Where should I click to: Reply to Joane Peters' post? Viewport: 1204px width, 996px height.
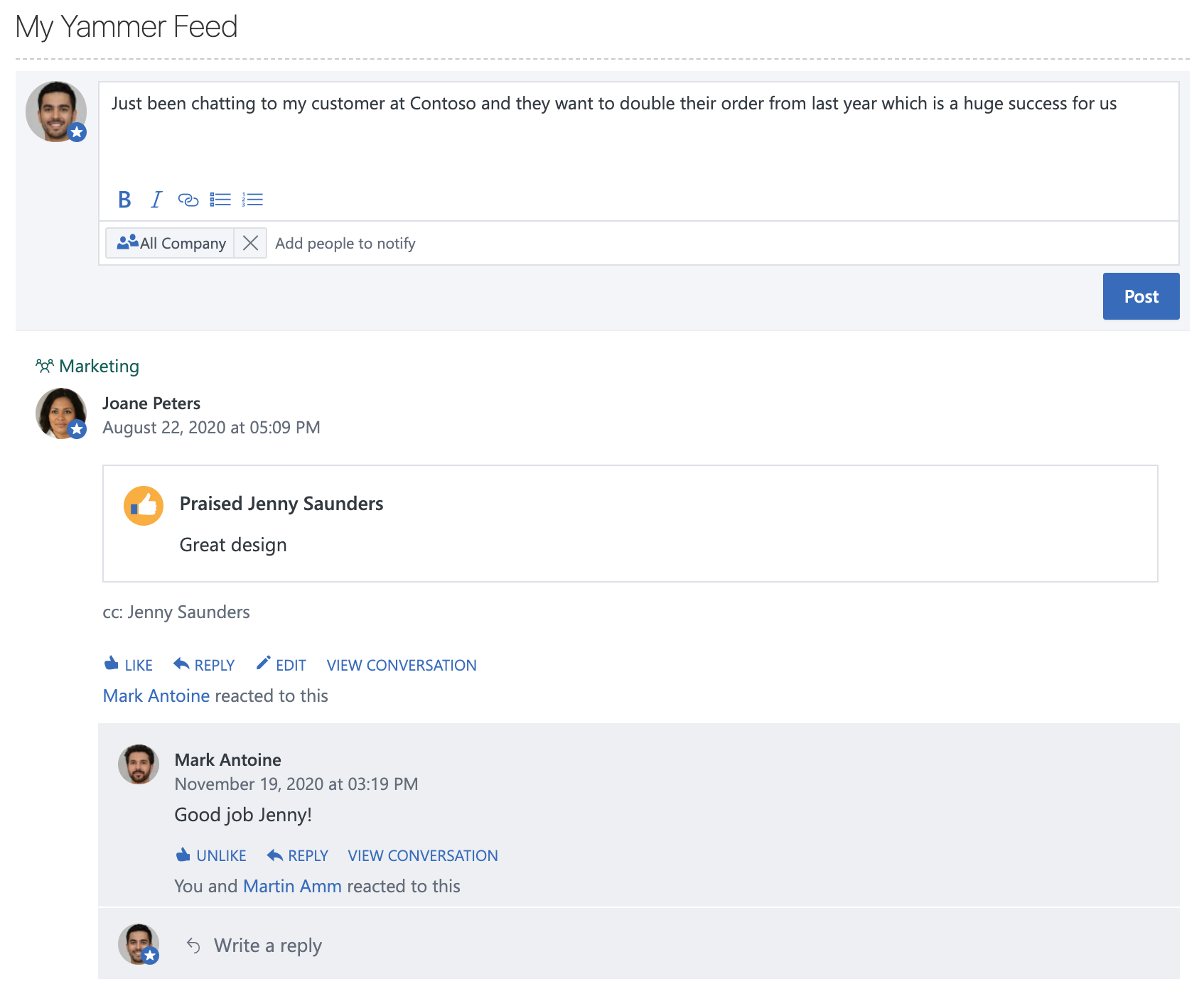tap(204, 665)
